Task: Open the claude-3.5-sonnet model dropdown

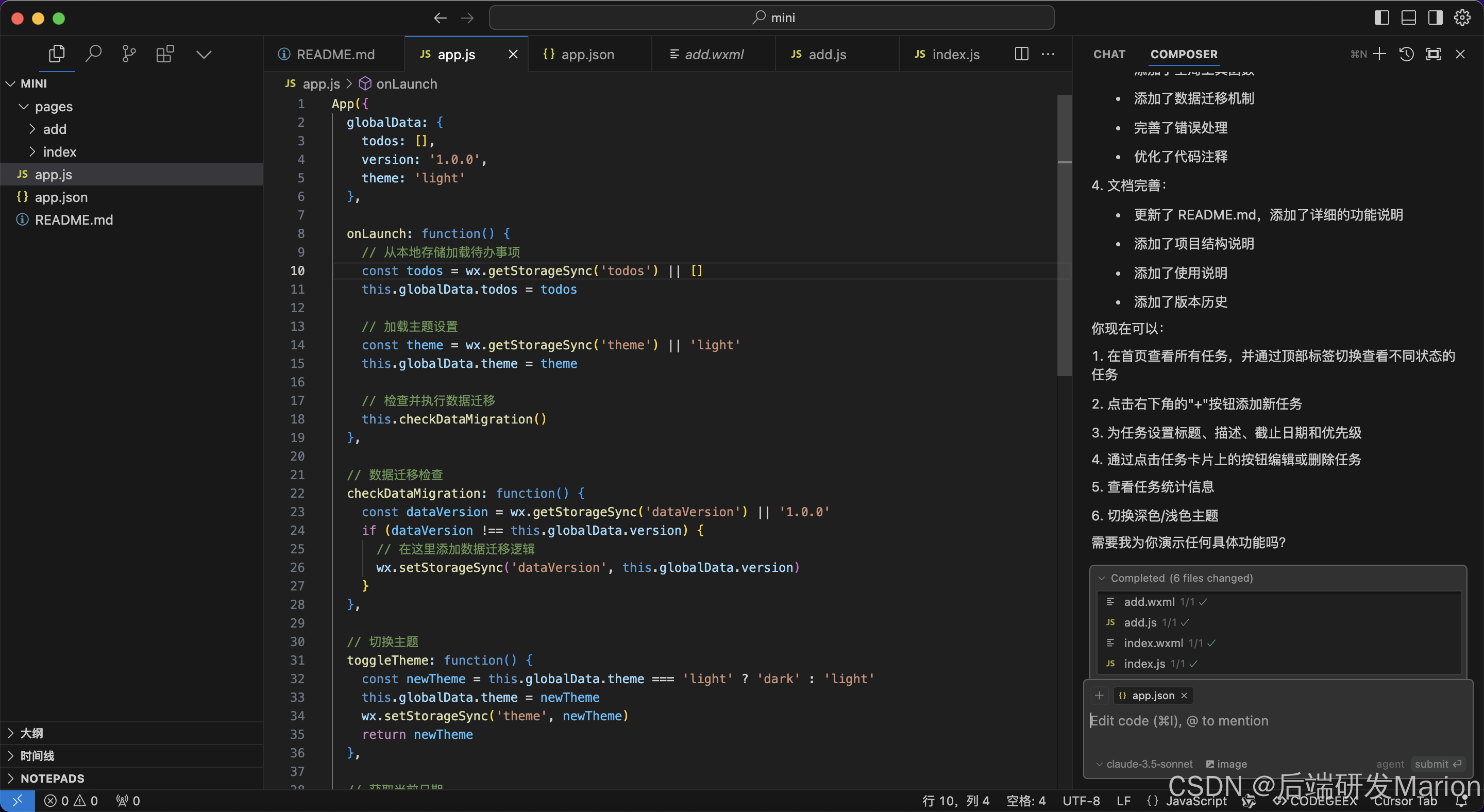Action: point(1144,764)
